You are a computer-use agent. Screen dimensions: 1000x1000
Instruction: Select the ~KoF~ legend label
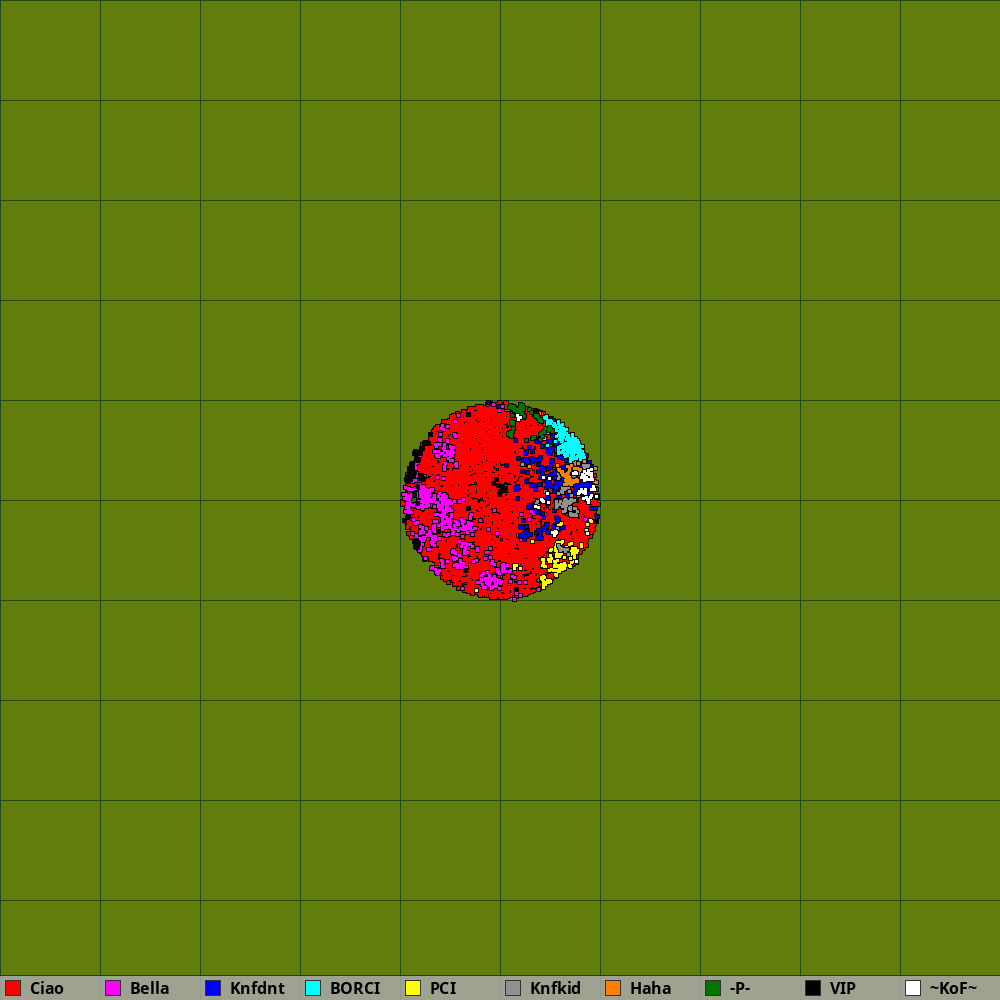point(953,988)
